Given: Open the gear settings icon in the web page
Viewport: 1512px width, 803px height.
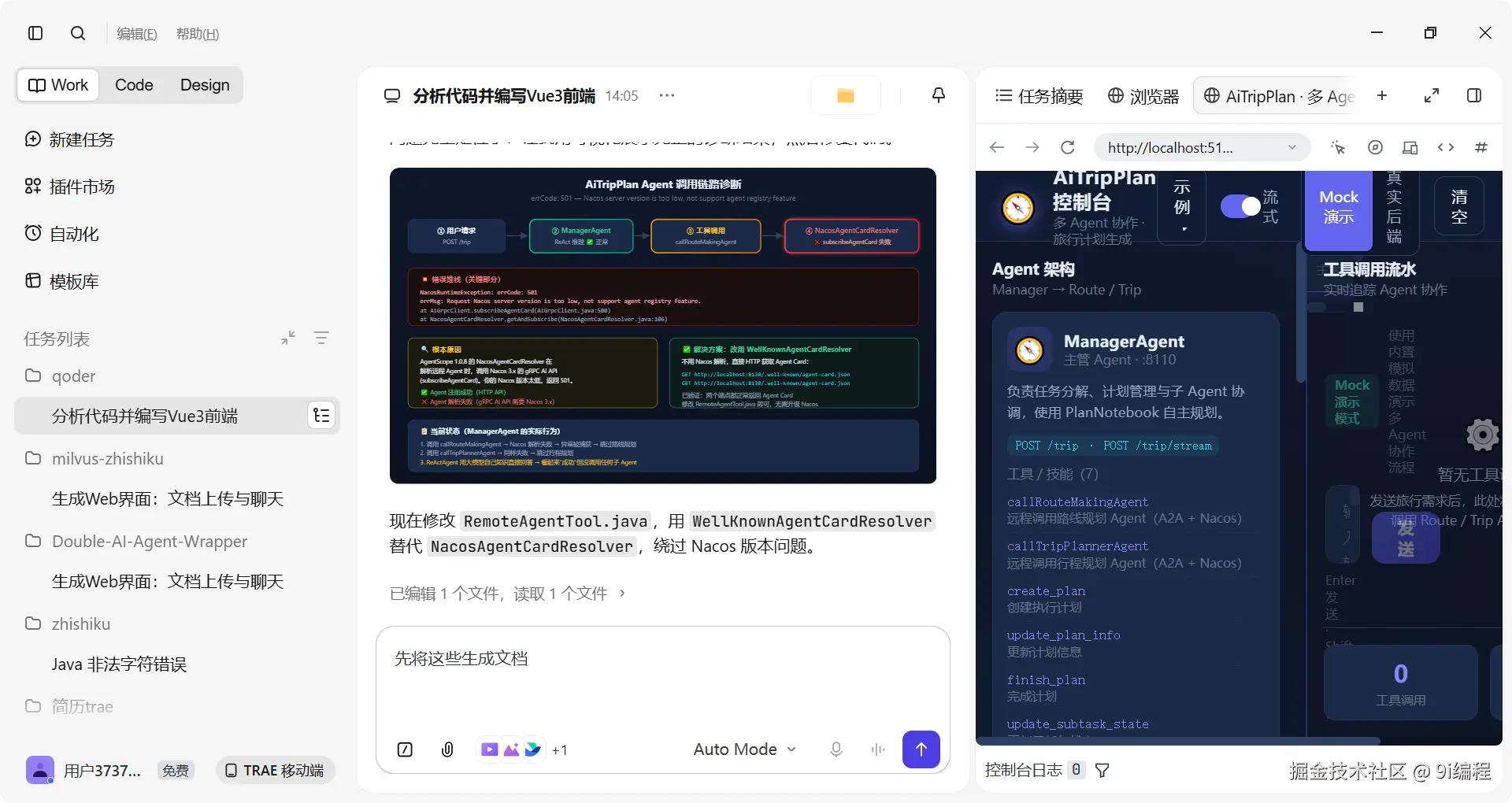Looking at the screenshot, I should coord(1482,435).
